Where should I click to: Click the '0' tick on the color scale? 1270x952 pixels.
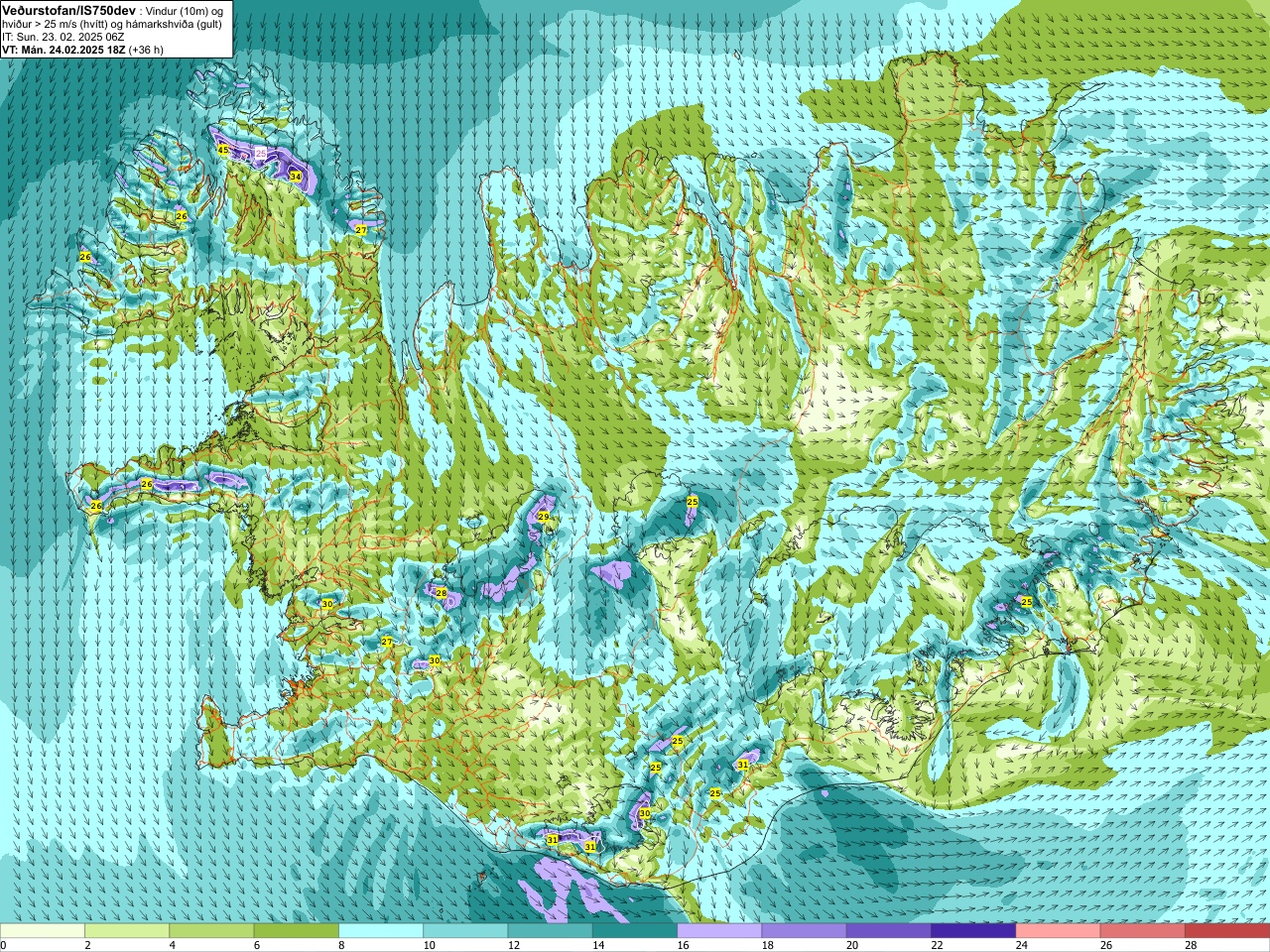point(3,945)
